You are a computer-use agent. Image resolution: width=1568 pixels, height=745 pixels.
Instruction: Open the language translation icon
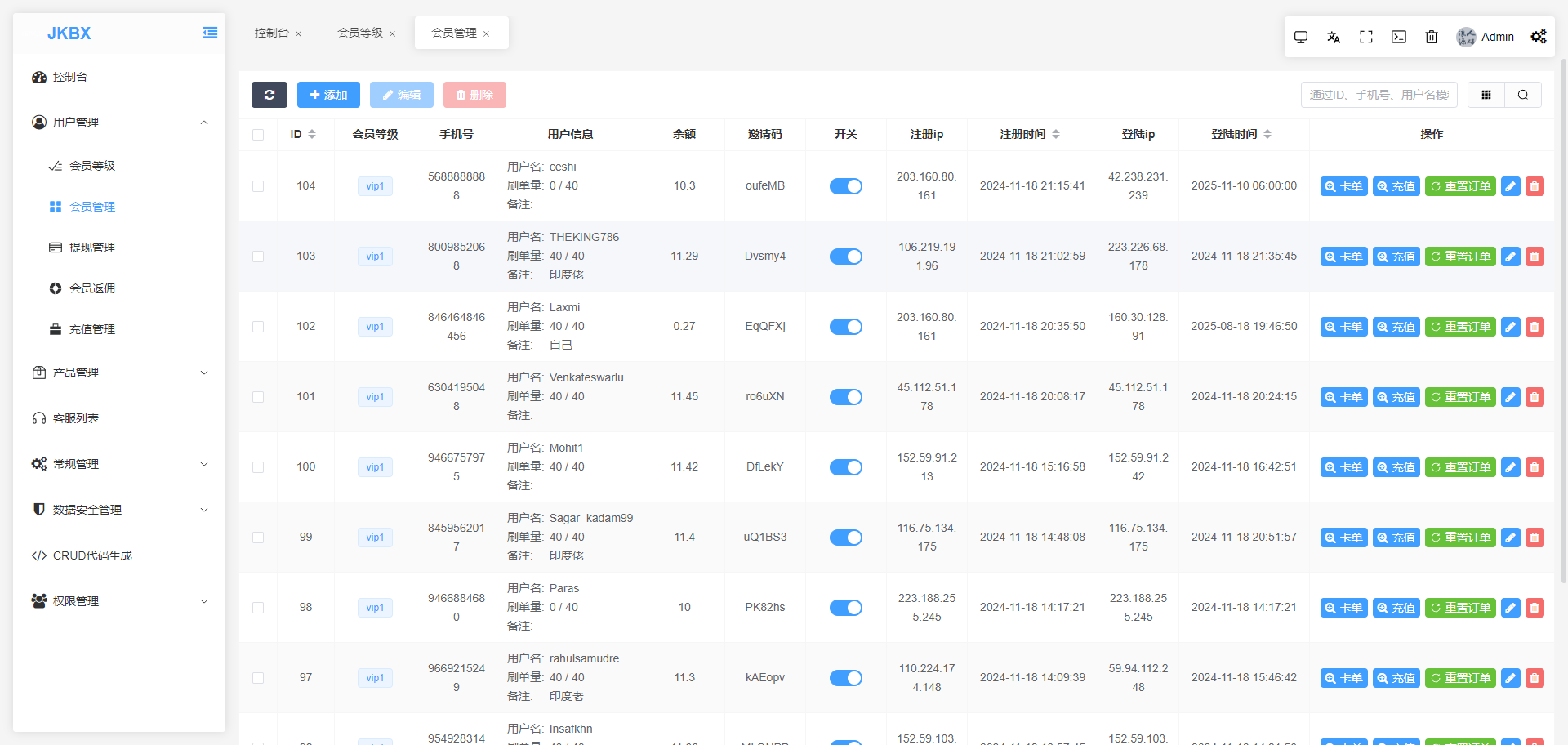tap(1334, 37)
